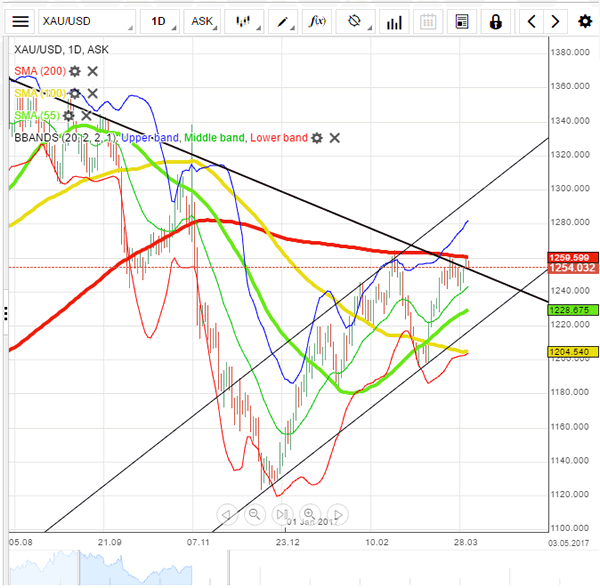Click the 1254.032 current price tag
This screenshot has width=600, height=588.
573,267
